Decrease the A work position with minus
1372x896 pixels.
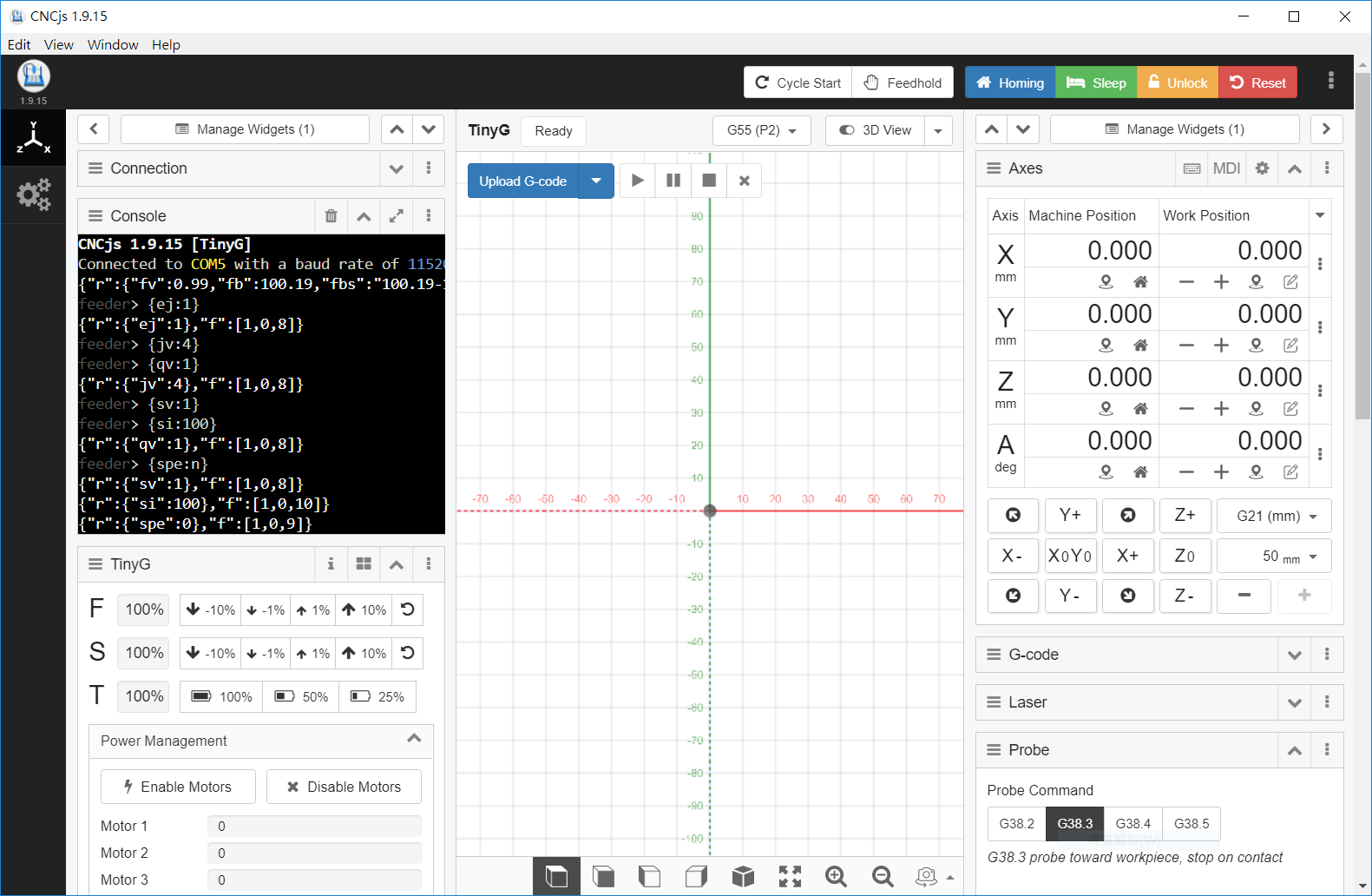pos(1186,472)
